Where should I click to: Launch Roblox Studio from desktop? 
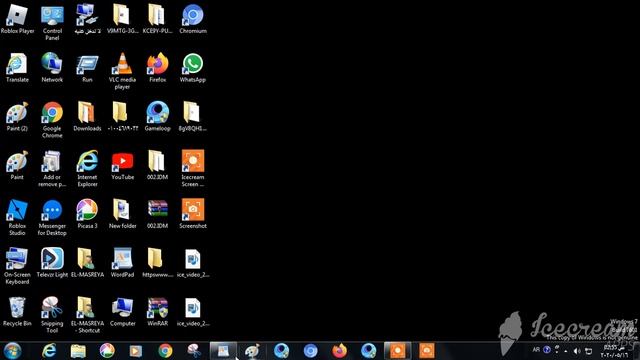[x=17, y=218]
